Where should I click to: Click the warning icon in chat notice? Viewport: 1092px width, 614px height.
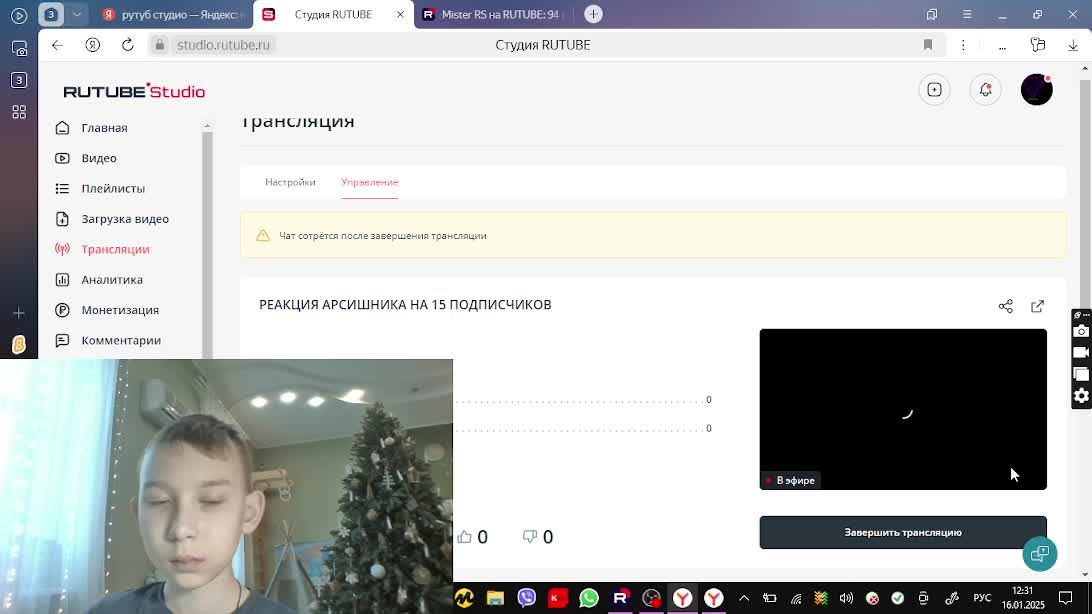click(x=263, y=236)
